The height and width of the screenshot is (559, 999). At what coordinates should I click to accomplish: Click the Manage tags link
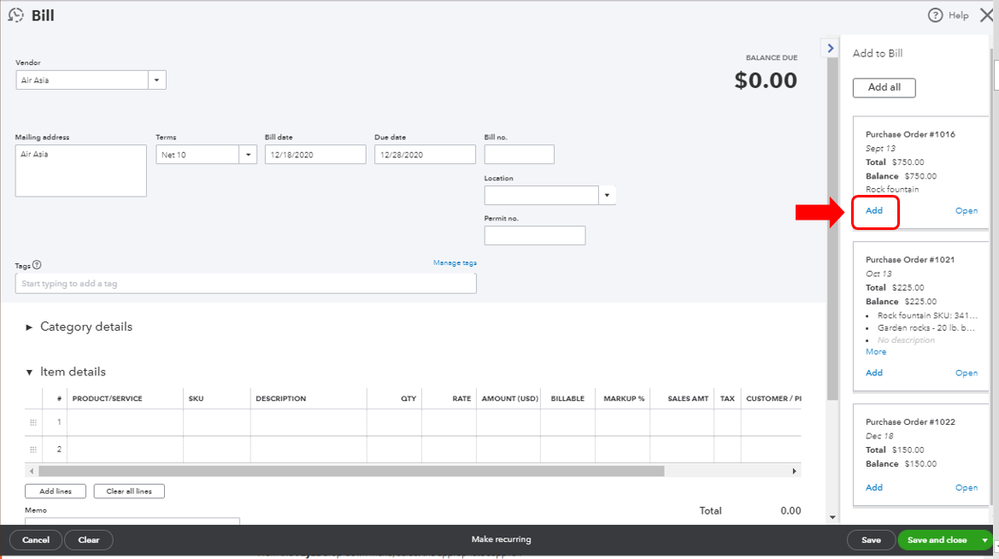(454, 263)
